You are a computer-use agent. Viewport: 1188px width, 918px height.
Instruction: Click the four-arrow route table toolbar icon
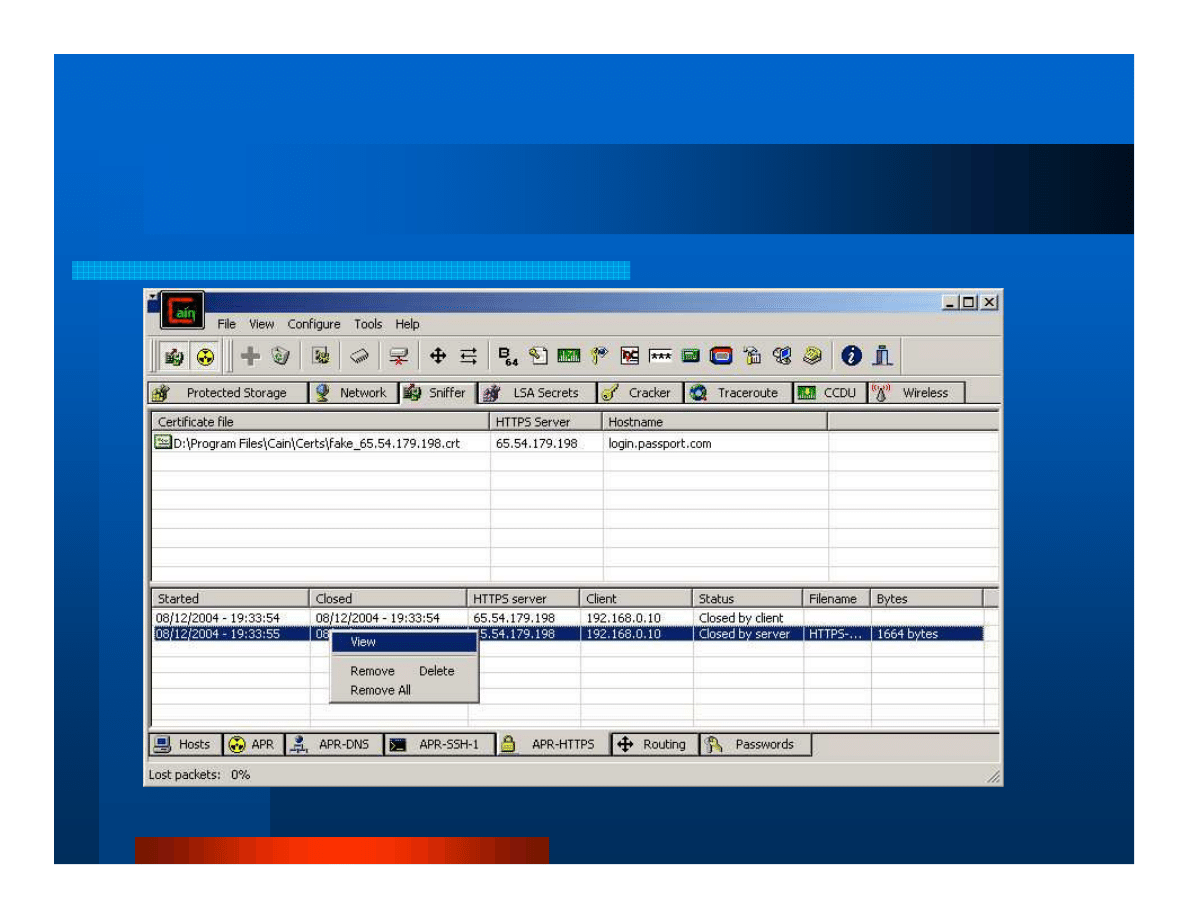point(437,356)
